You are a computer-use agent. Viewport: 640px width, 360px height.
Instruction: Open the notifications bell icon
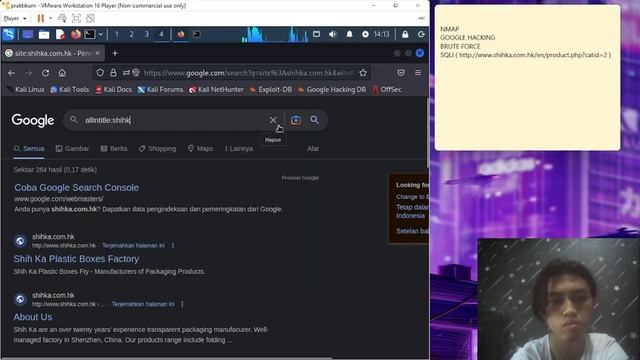349,34
